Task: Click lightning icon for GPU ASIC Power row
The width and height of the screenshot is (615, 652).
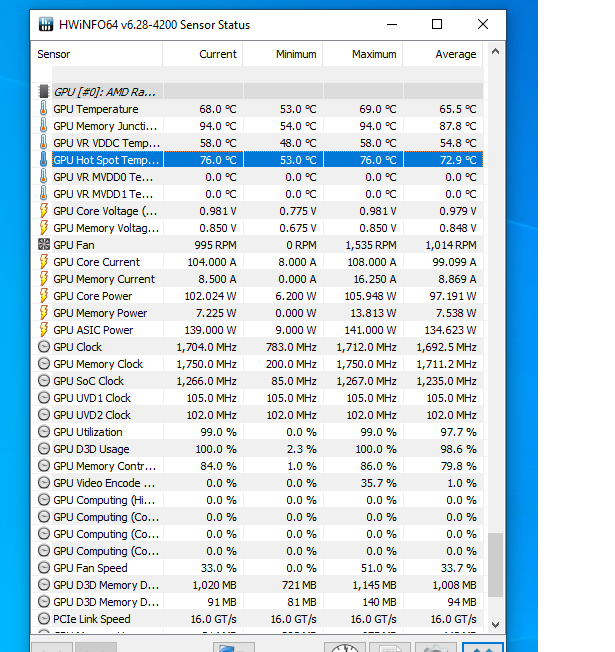Action: coord(44,330)
